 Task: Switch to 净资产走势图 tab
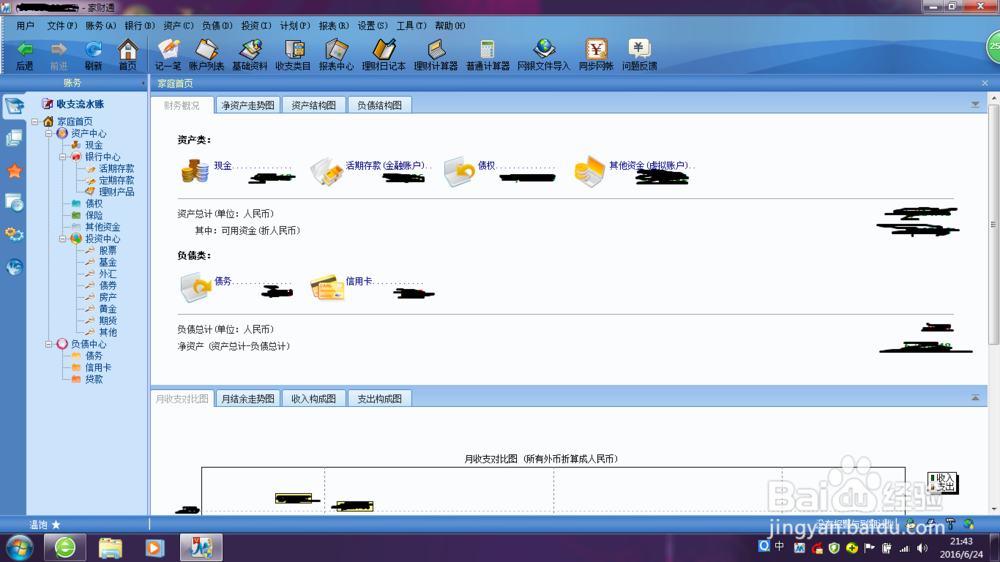pyautogui.click(x=247, y=105)
